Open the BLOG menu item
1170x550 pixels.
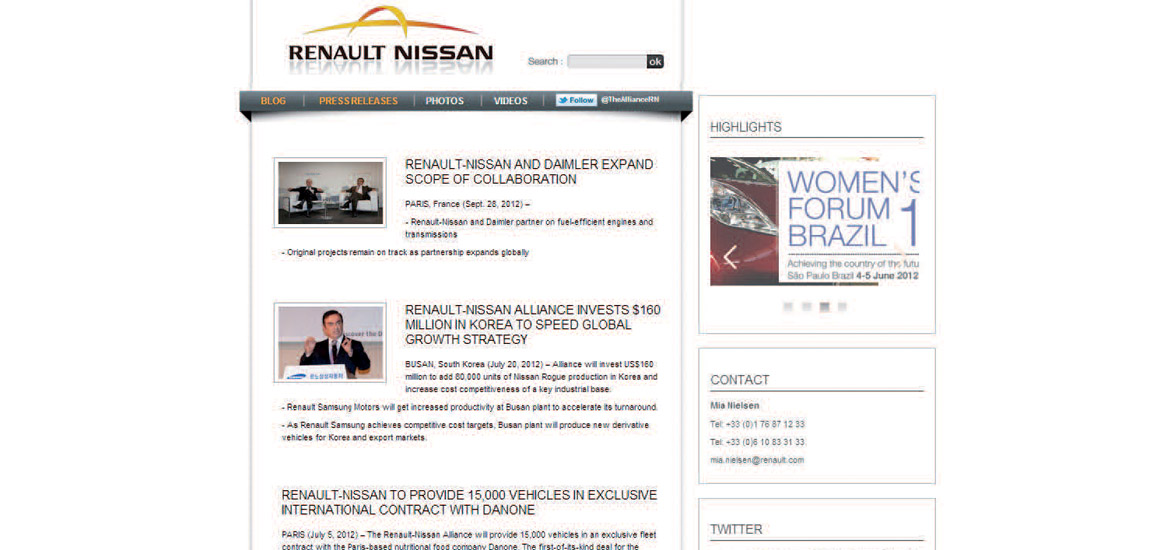pyautogui.click(x=273, y=101)
